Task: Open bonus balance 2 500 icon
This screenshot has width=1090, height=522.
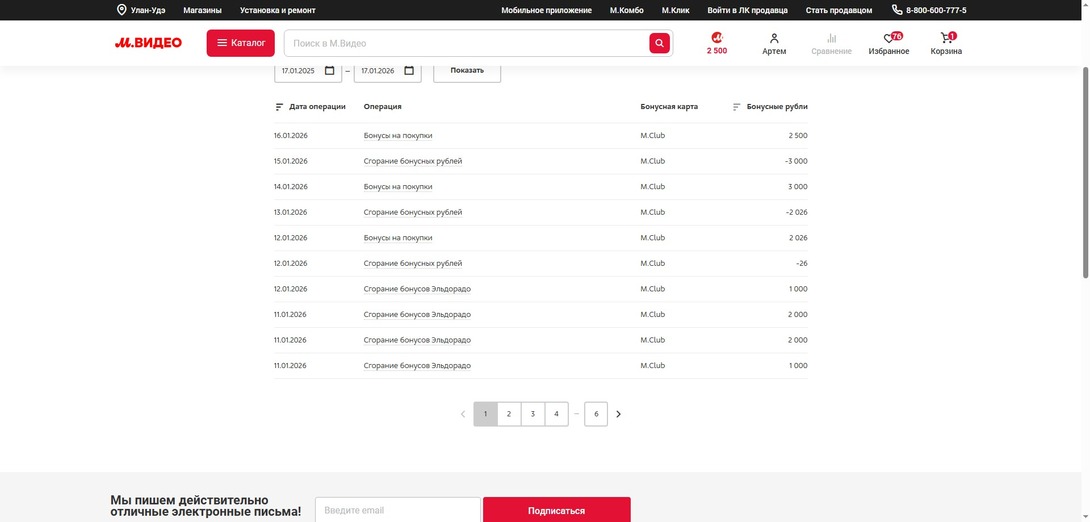Action: tap(717, 38)
